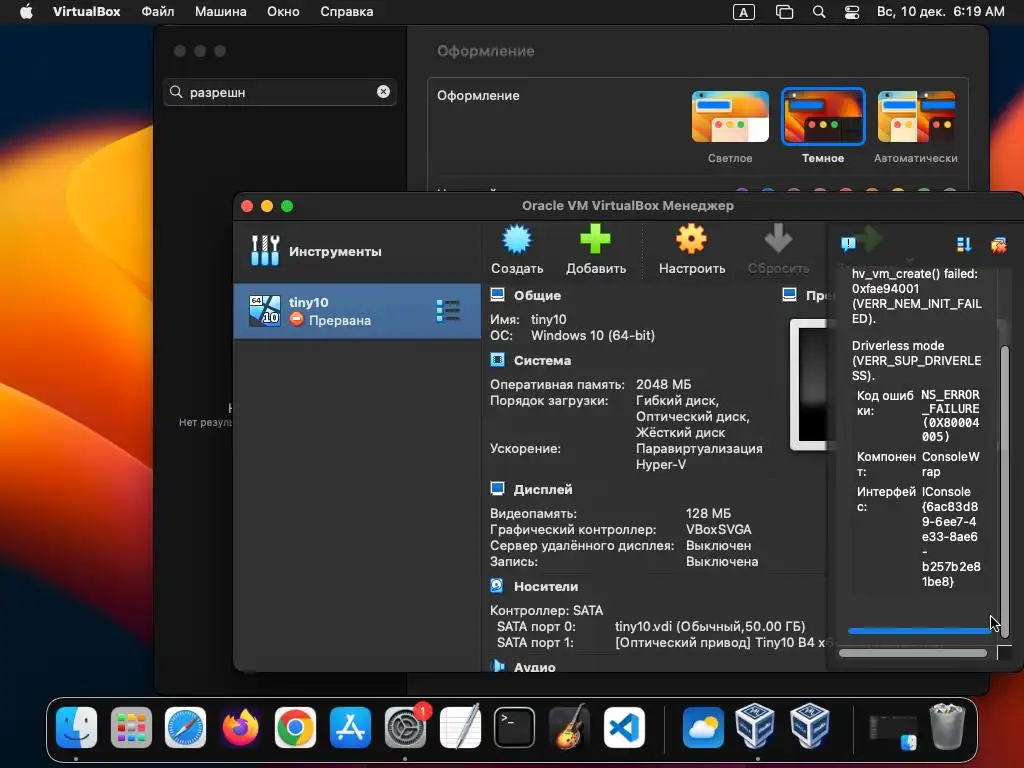Open Spotlight search in the menu bar
The width and height of the screenshot is (1024, 768).
pyautogui.click(x=819, y=12)
